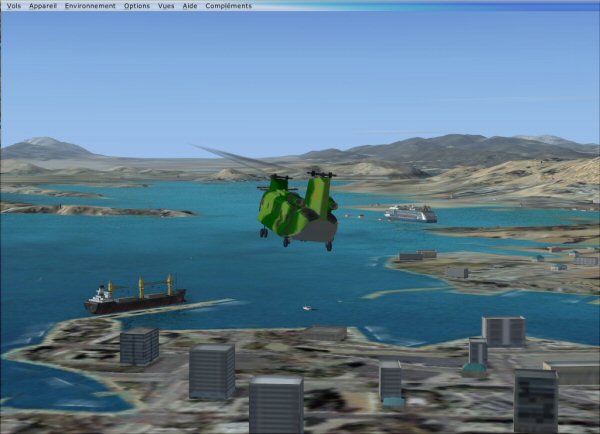Open the Aide menu

pos(190,6)
